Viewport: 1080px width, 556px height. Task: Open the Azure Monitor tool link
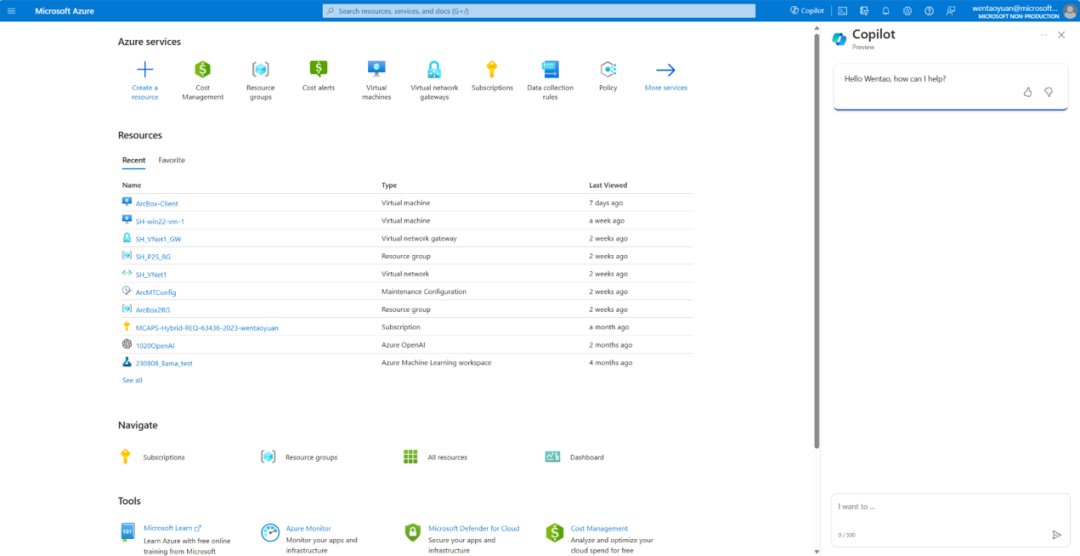pos(308,528)
